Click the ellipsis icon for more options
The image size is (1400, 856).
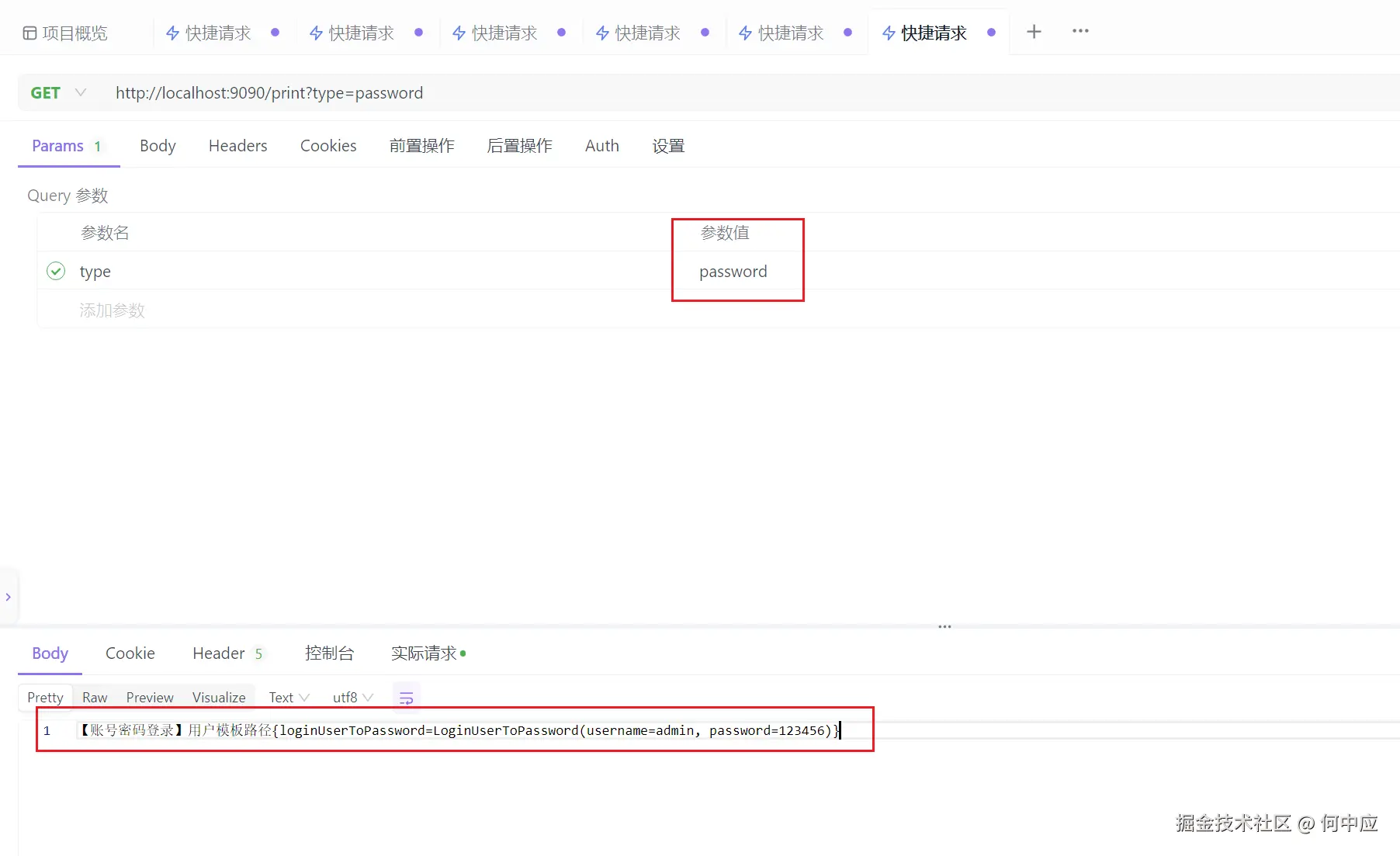[x=1079, y=32]
